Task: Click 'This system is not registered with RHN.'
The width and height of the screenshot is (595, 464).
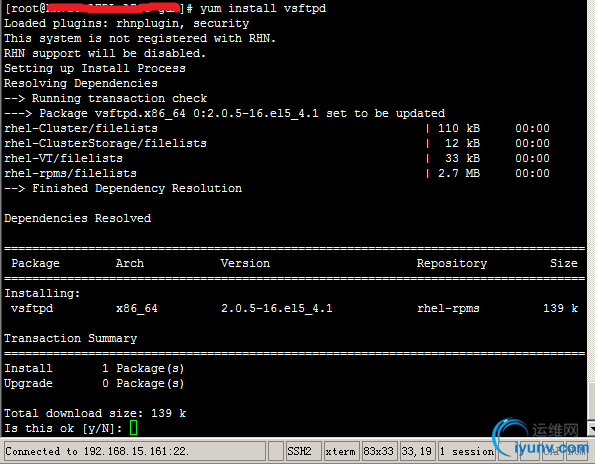Action: coord(140,38)
